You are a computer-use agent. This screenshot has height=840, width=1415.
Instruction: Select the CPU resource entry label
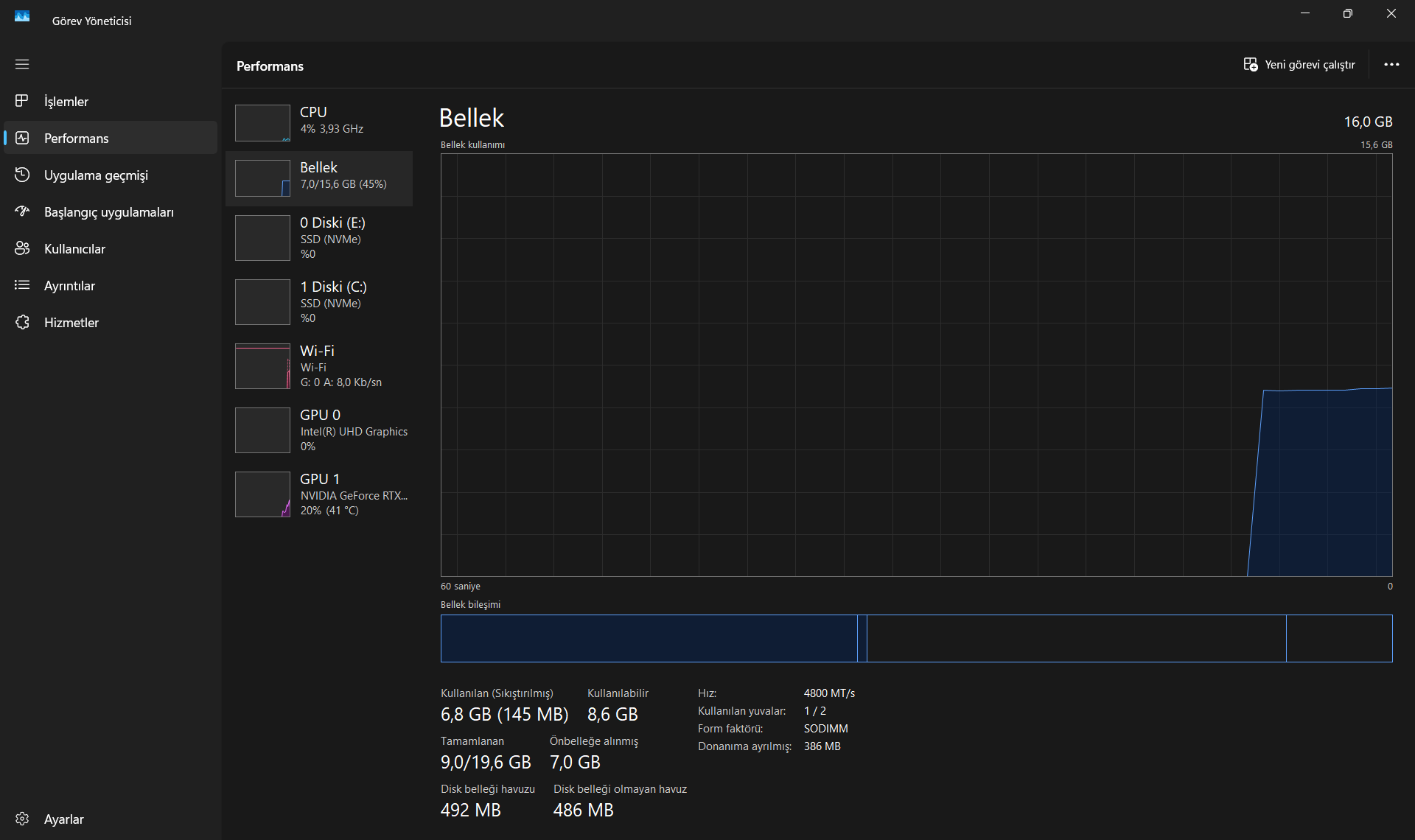(x=313, y=112)
